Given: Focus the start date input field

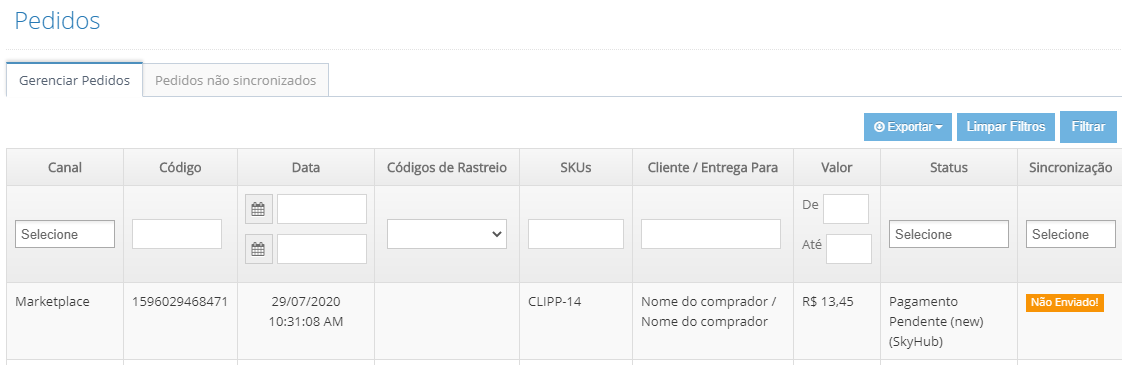Looking at the screenshot, I should tap(322, 209).
